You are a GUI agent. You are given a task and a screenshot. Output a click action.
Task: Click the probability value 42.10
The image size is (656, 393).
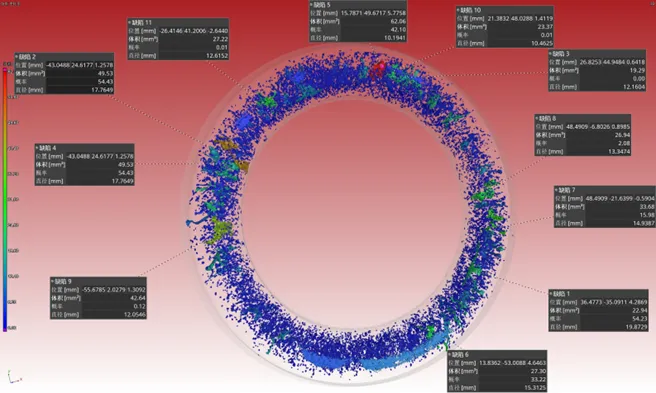click(x=398, y=30)
